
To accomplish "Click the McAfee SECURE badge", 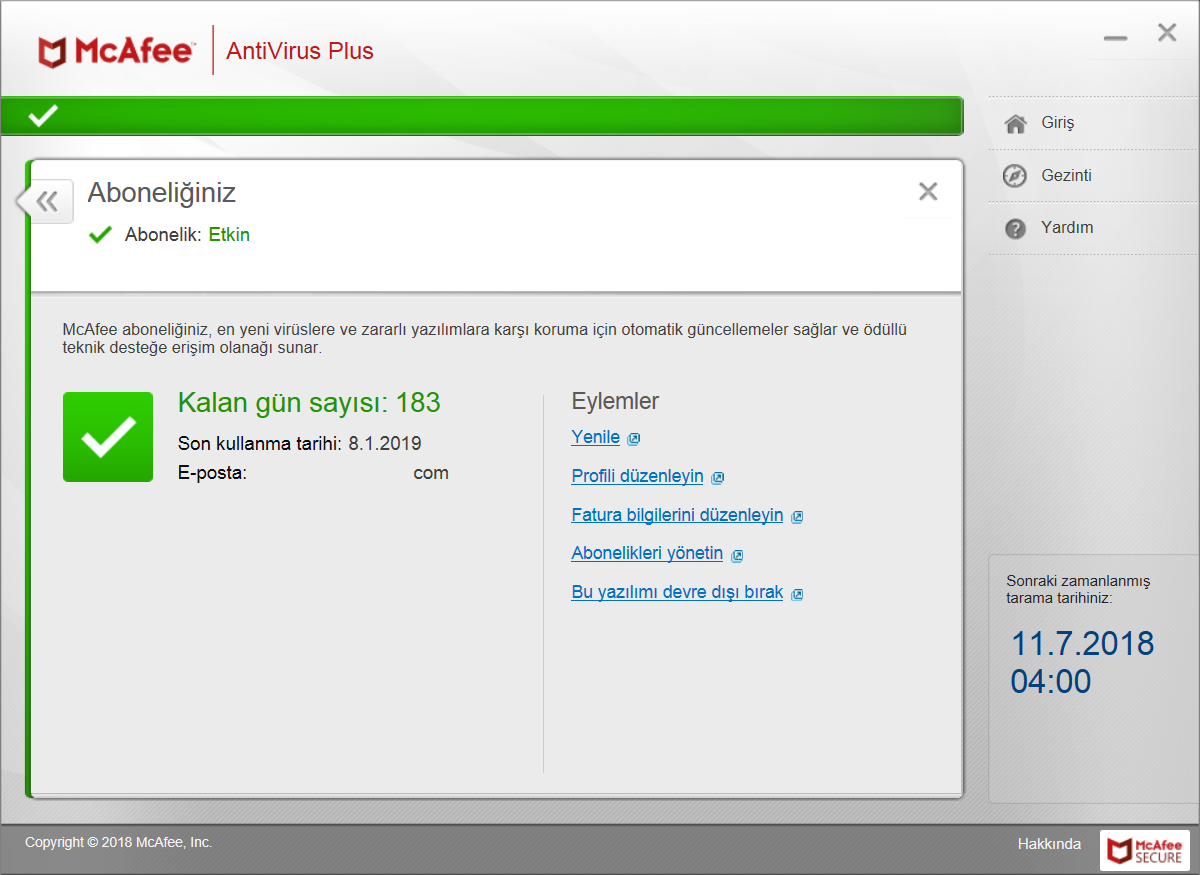I will tap(1145, 850).
